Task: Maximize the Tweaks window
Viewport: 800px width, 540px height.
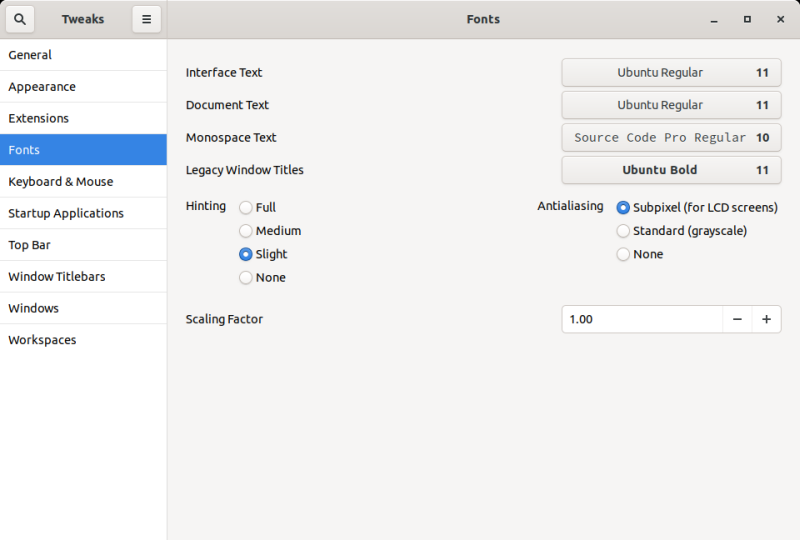Action: click(x=747, y=19)
